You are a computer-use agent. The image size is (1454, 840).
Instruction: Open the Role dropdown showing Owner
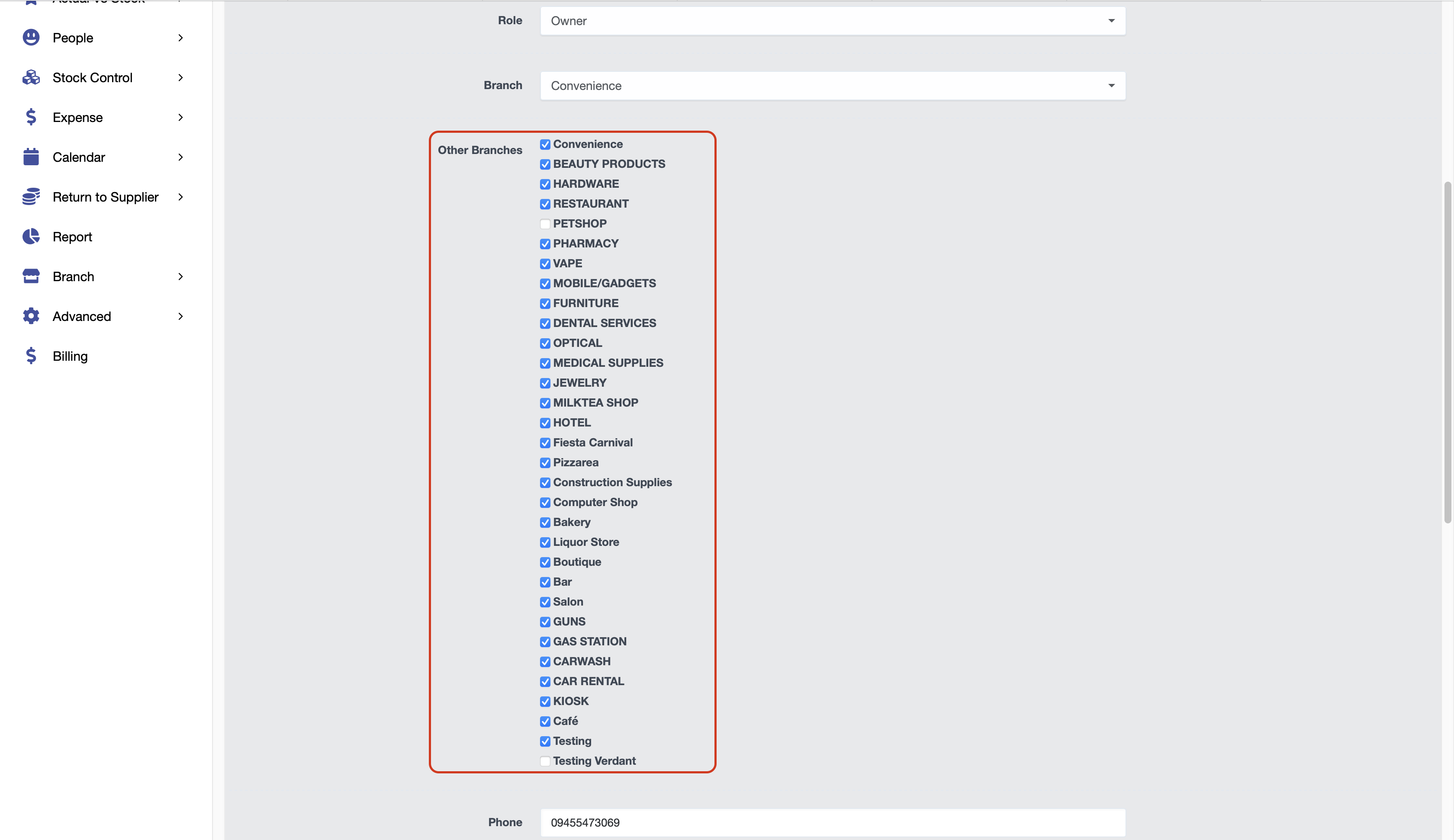832,21
